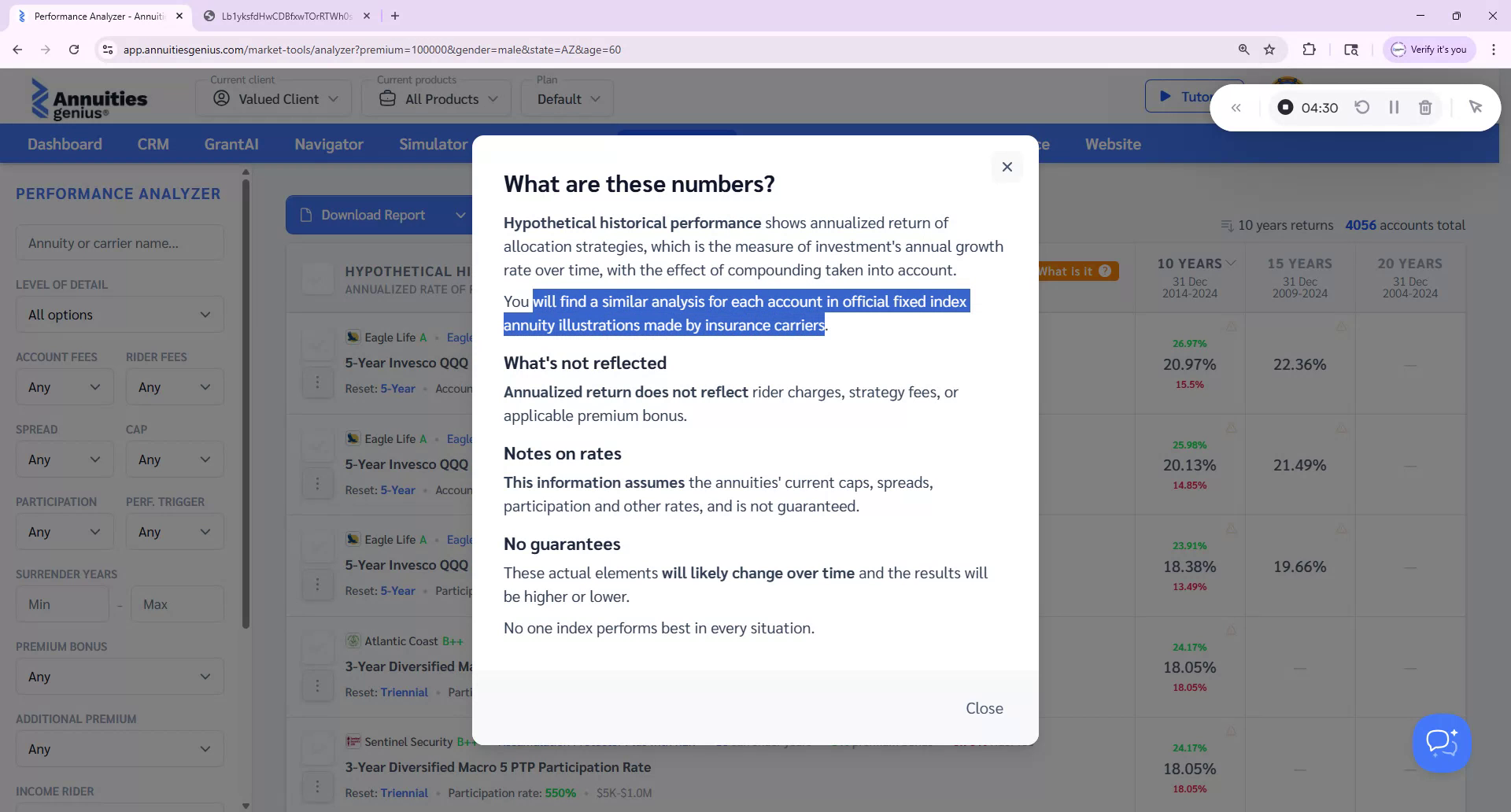This screenshot has height=812, width=1511.
Task: Stop the screen recording
Action: coord(1284,107)
